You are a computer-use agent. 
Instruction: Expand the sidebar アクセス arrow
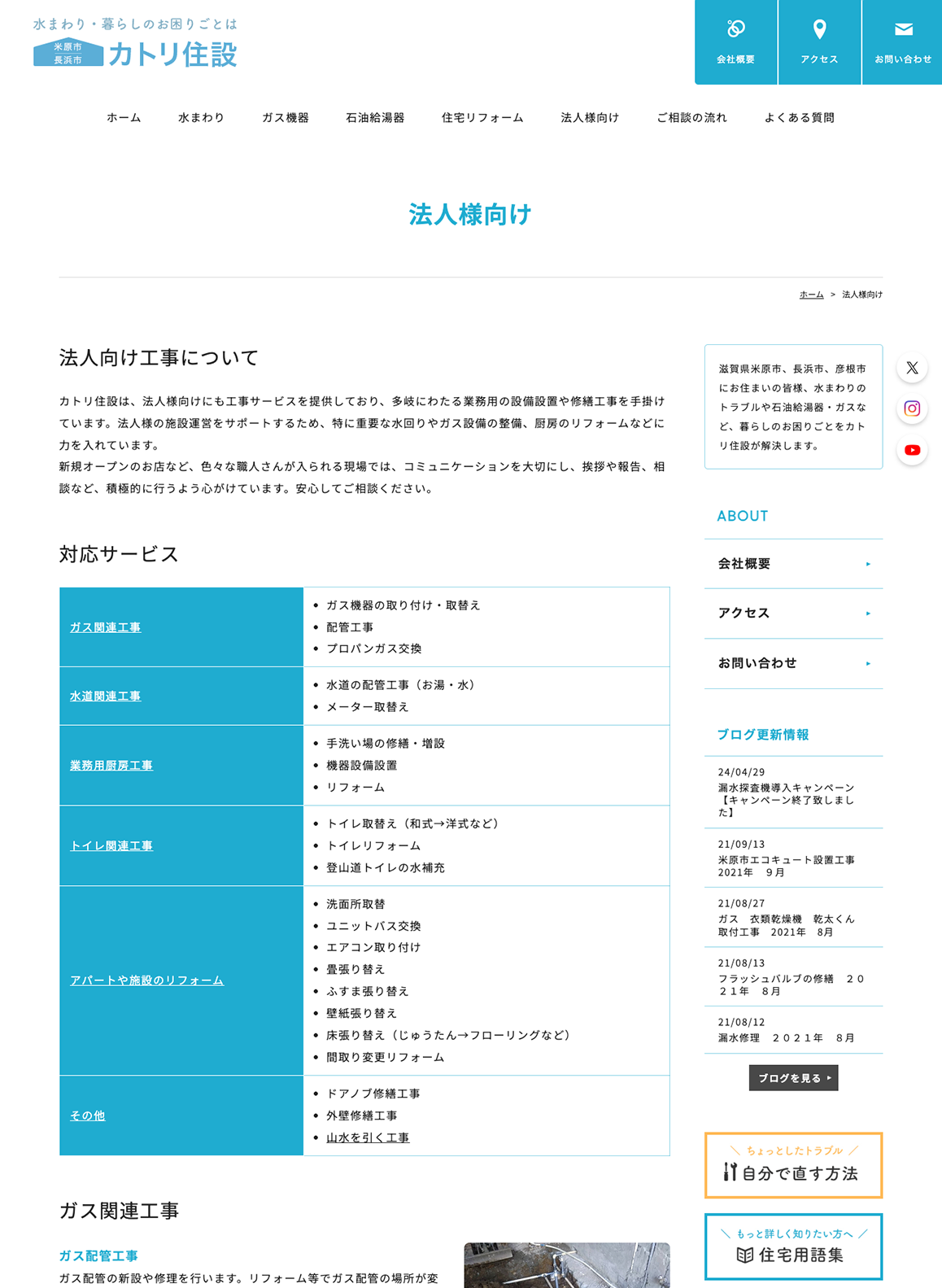(x=868, y=613)
